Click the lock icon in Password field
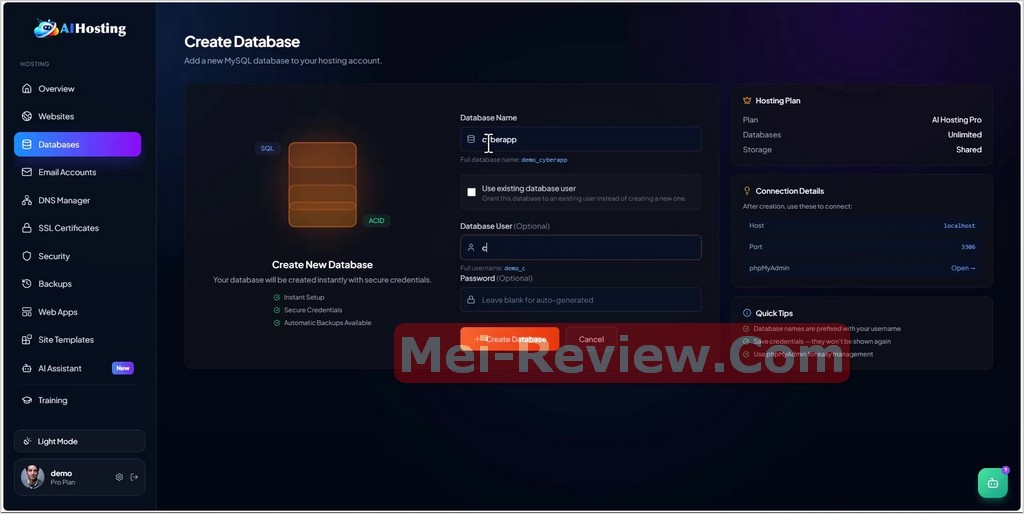 [x=471, y=300]
